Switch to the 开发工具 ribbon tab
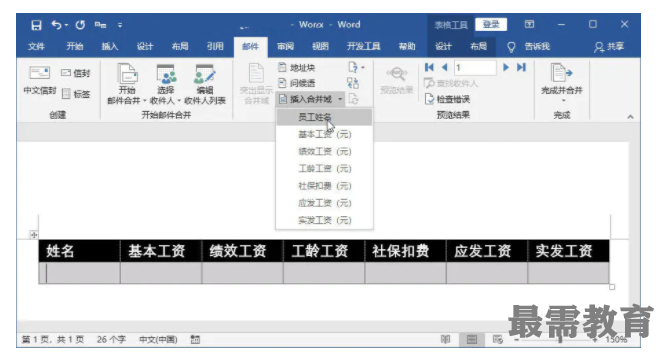Screen dimensions: 660x361 tap(363, 46)
